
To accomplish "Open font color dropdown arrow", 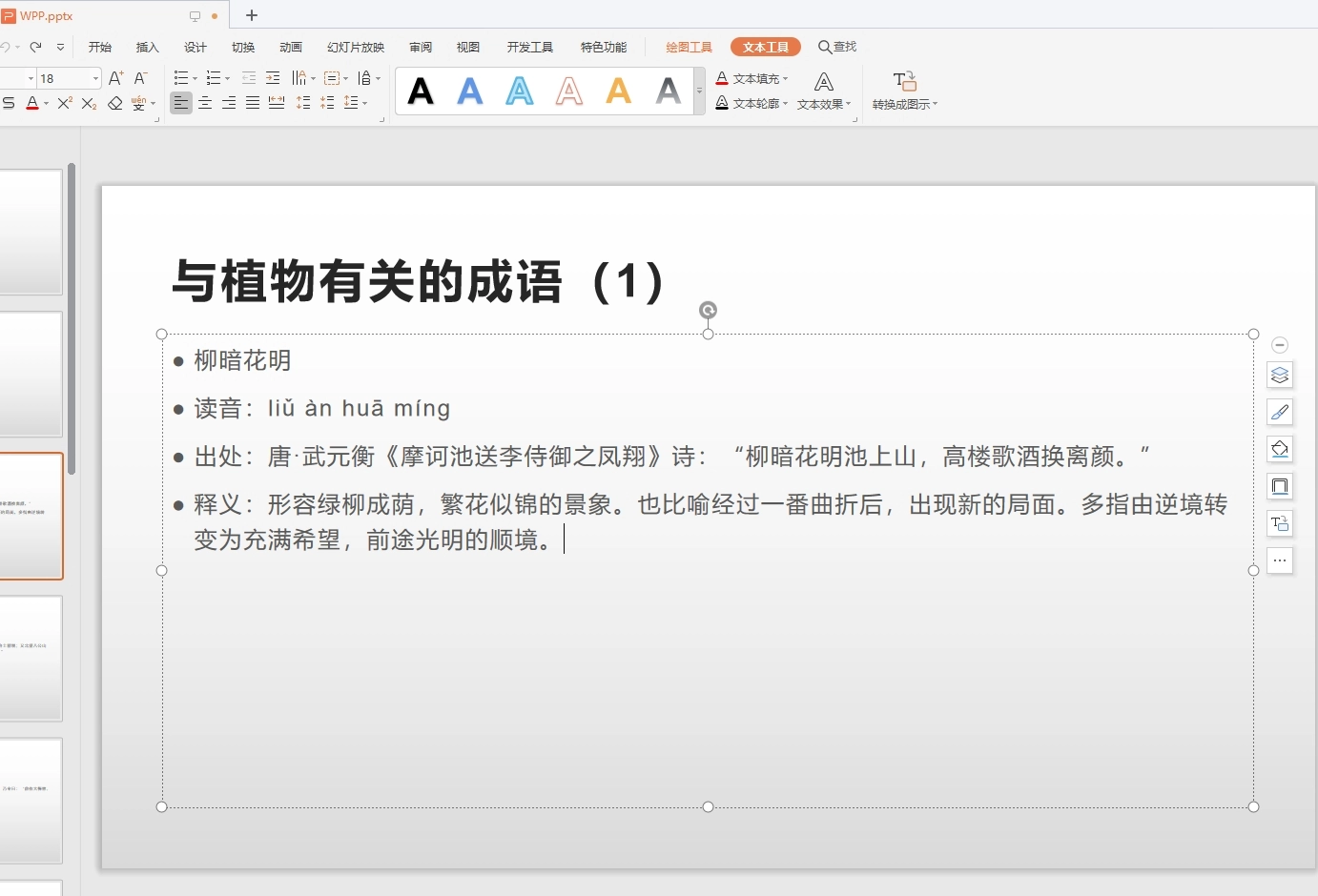I will pos(46,104).
